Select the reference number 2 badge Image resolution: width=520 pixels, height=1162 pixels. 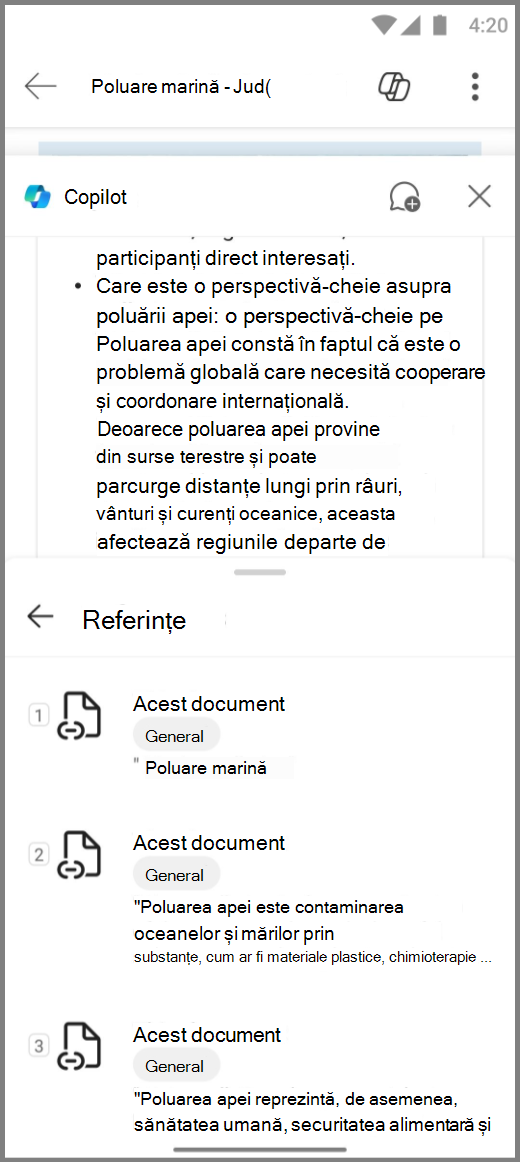point(39,854)
